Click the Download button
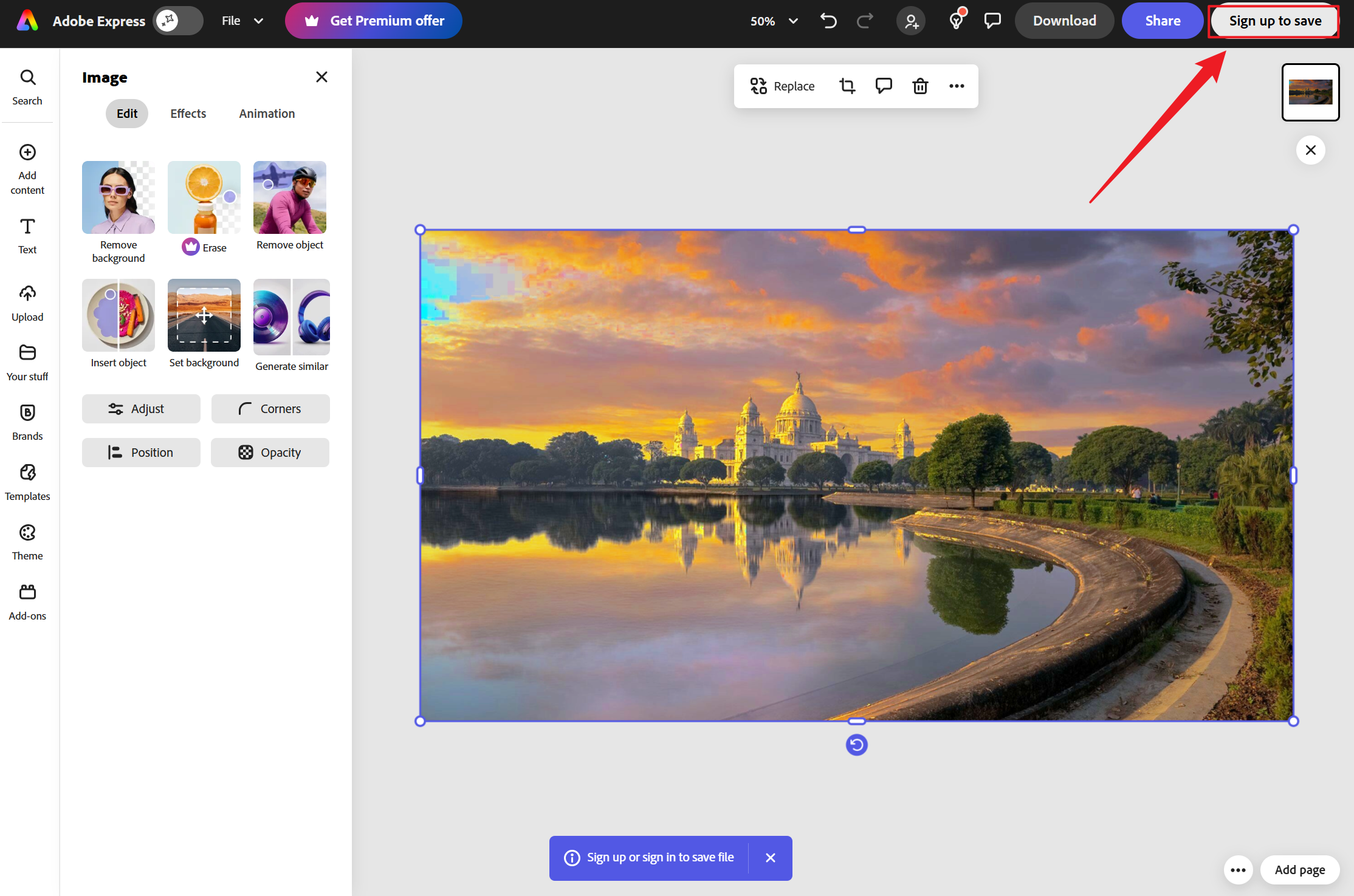 tap(1064, 21)
